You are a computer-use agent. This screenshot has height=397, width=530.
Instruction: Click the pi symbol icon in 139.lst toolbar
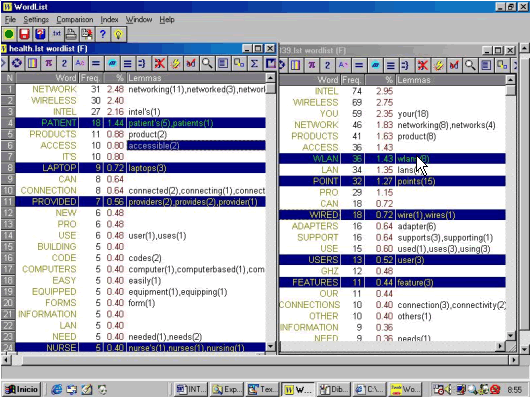point(311,65)
